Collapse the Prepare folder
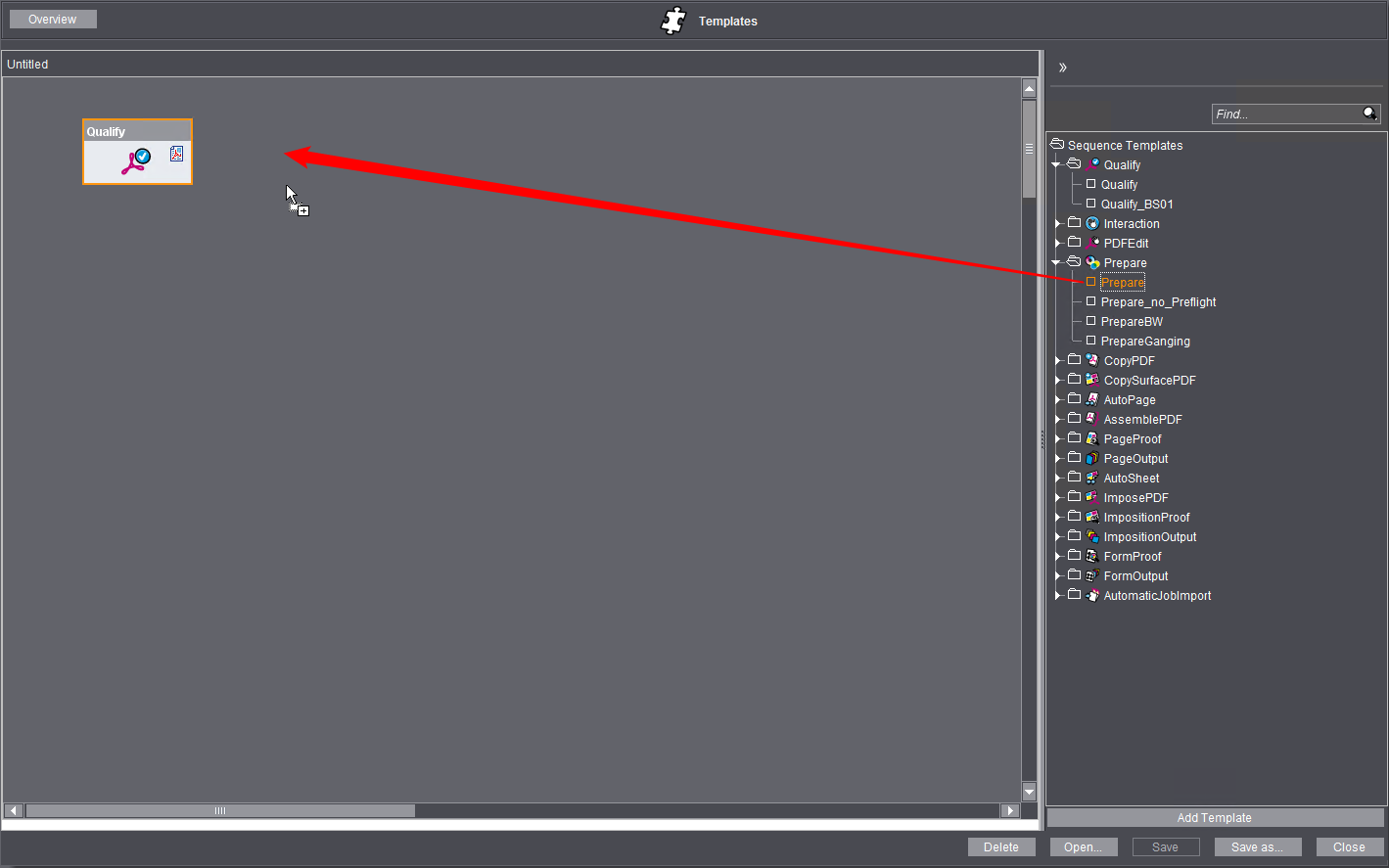The width and height of the screenshot is (1389, 868). coord(1057,262)
